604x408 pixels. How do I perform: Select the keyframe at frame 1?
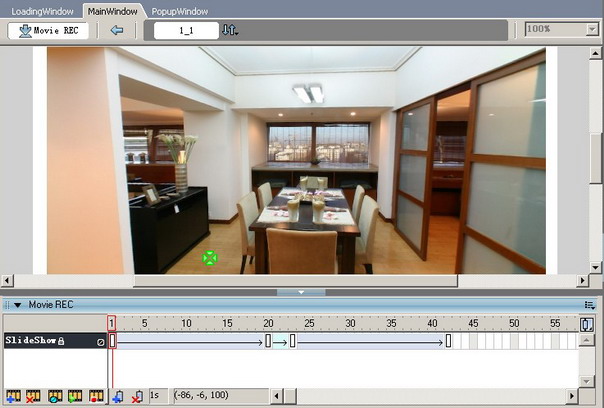(x=112, y=341)
